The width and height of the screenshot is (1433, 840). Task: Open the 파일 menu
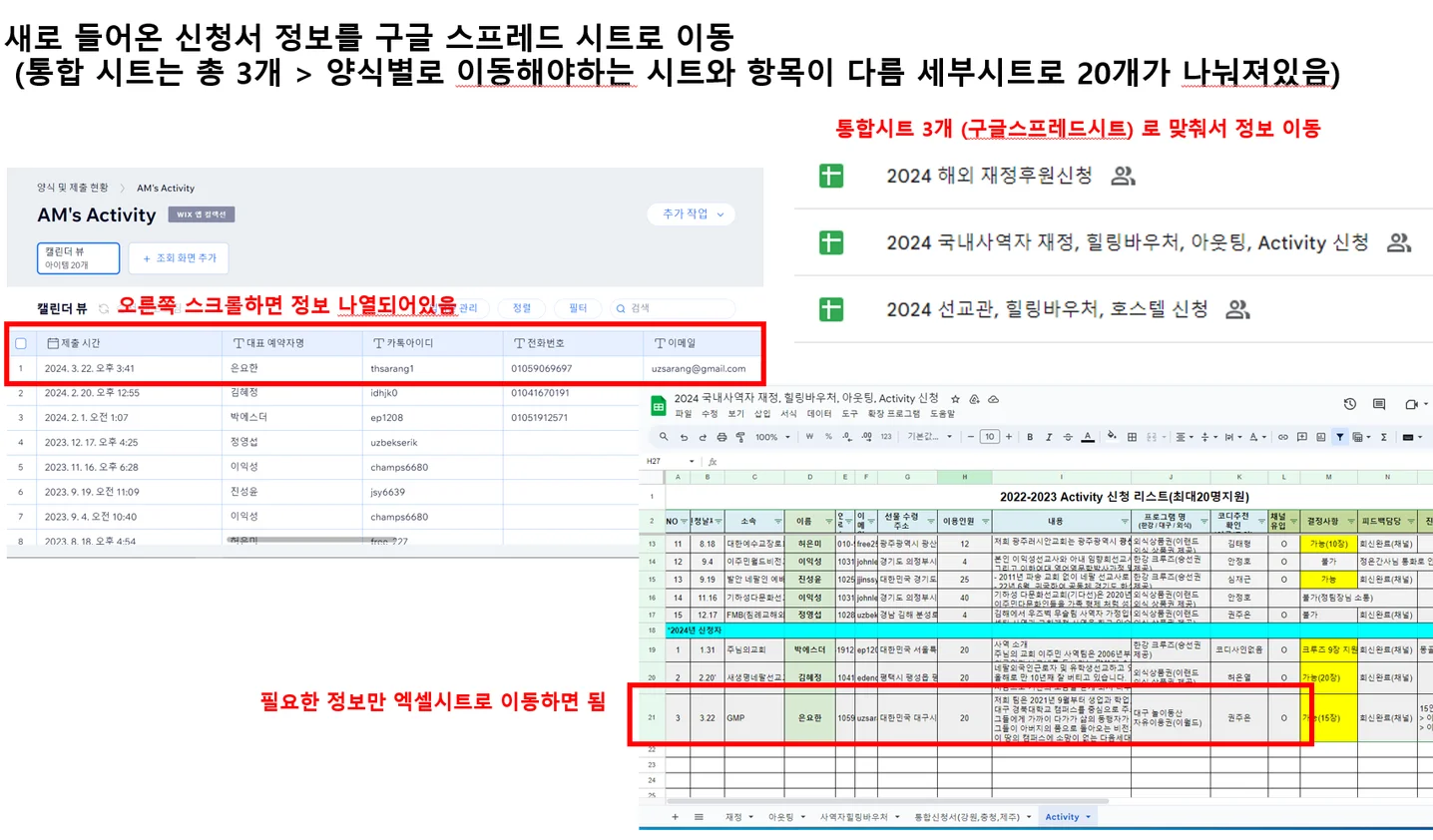[684, 413]
